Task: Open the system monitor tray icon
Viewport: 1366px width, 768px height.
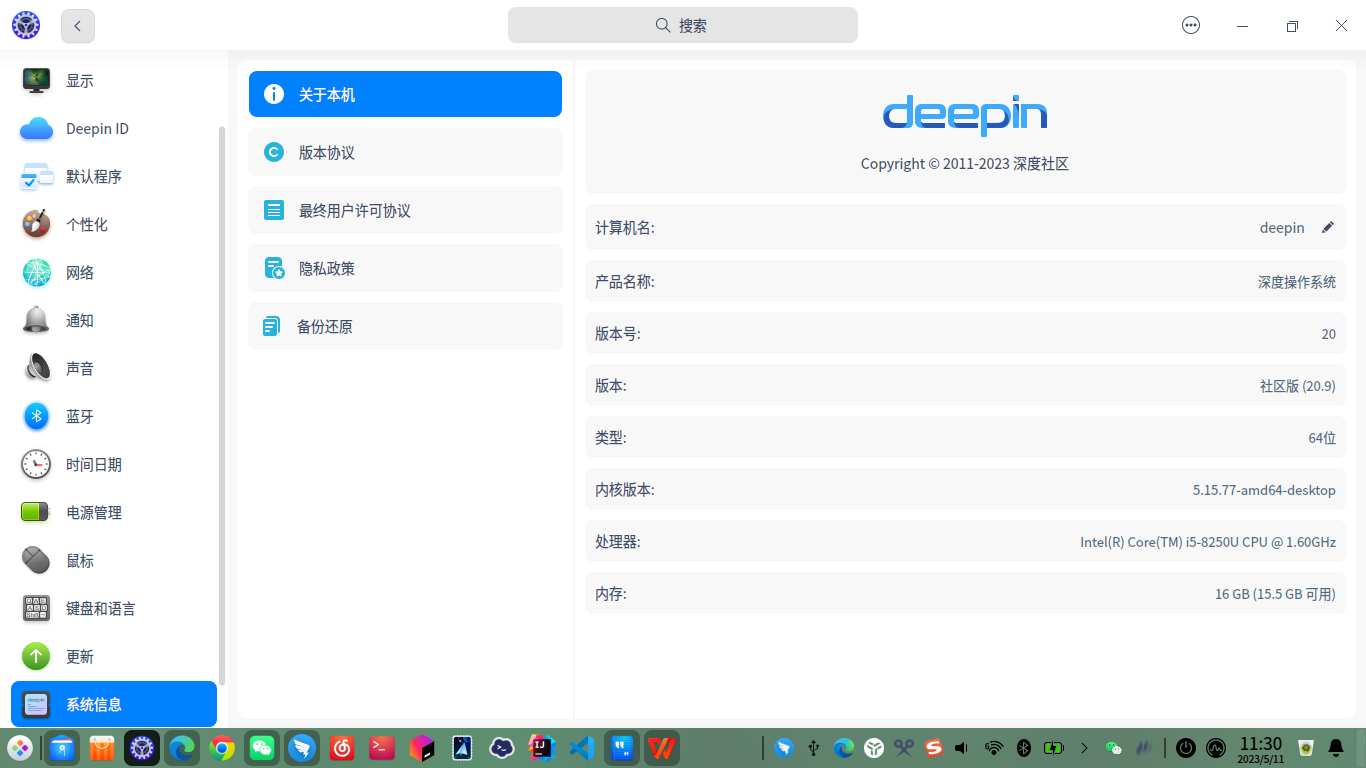Action: (1217, 747)
